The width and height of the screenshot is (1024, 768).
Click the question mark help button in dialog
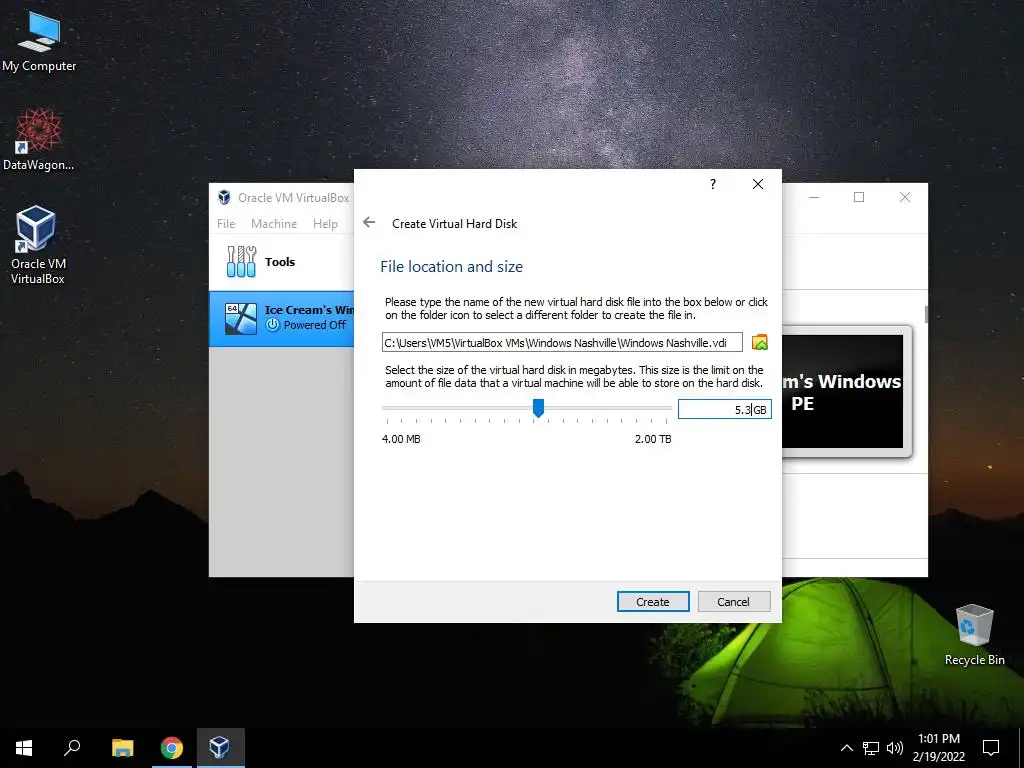click(x=713, y=184)
